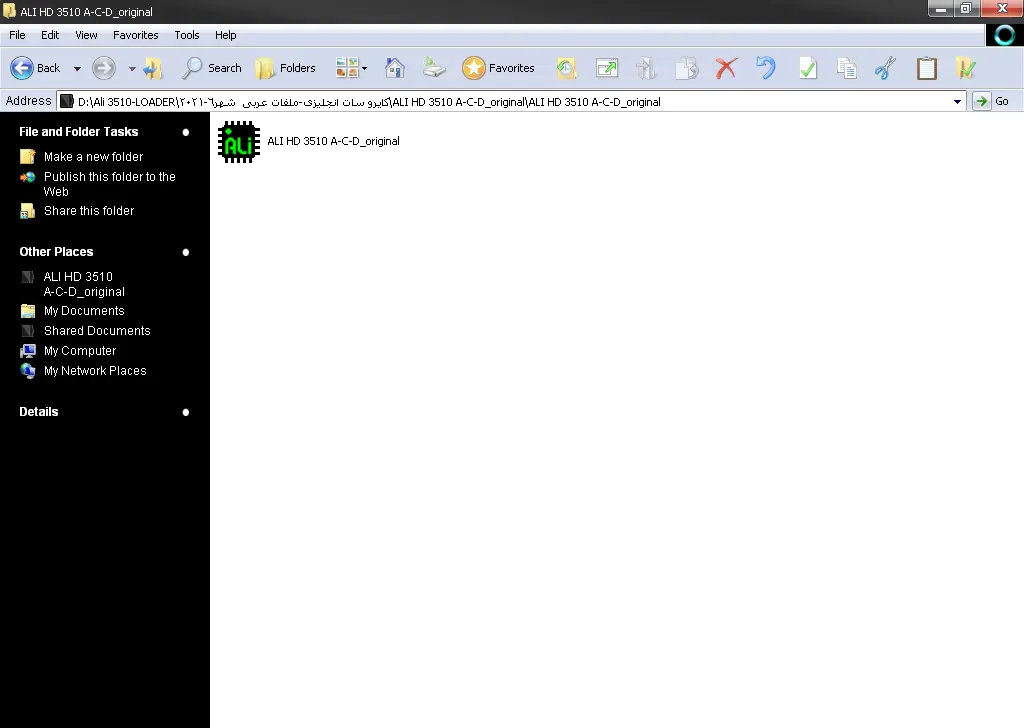Click the address bar folder icon
Screen dimensions: 1024x728
pyautogui.click(x=67, y=102)
